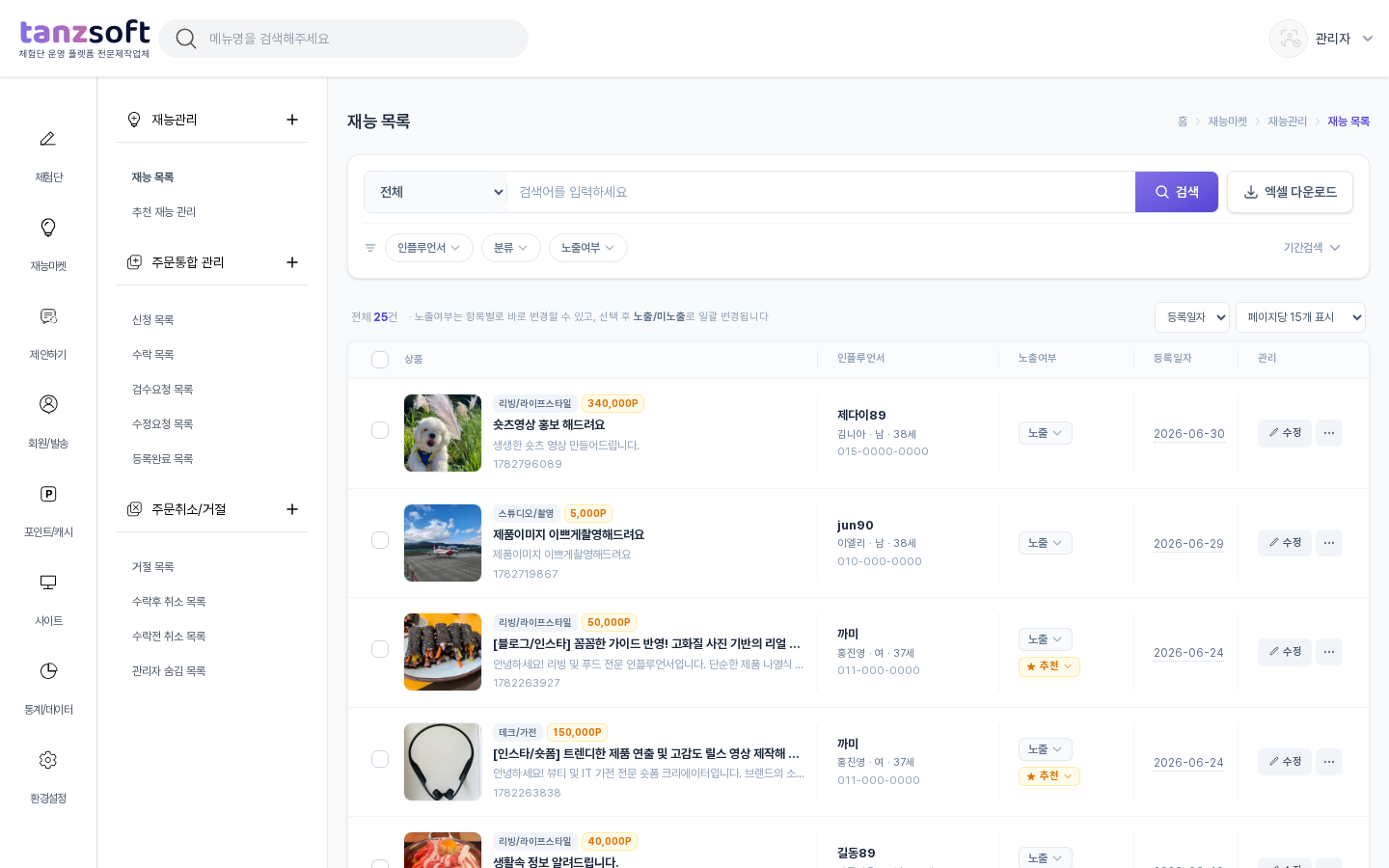Open the 전체 search category dropdown

436,192
